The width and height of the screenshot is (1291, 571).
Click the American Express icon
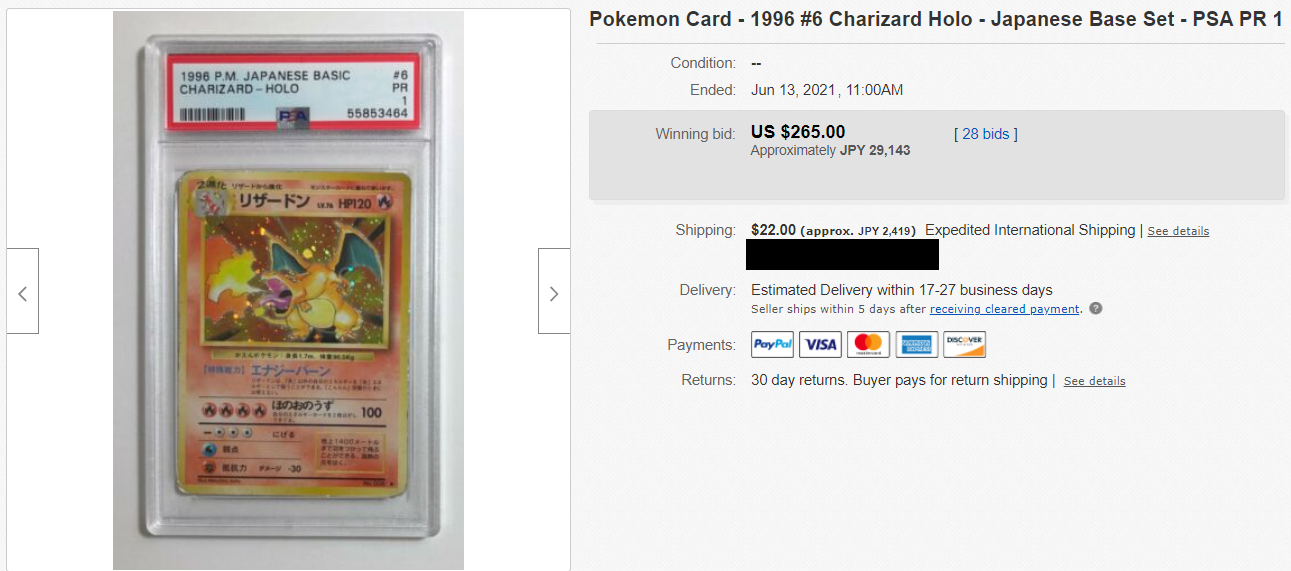(x=916, y=345)
